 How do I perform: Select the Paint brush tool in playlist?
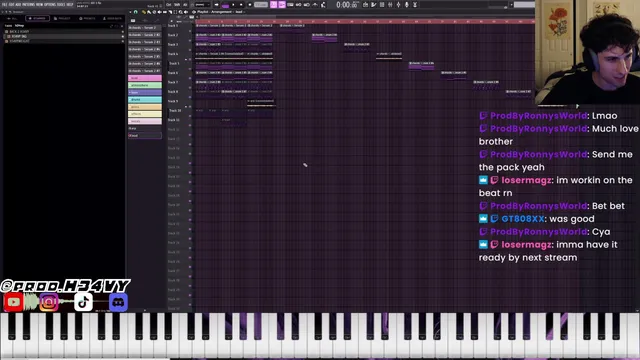(149, 12)
